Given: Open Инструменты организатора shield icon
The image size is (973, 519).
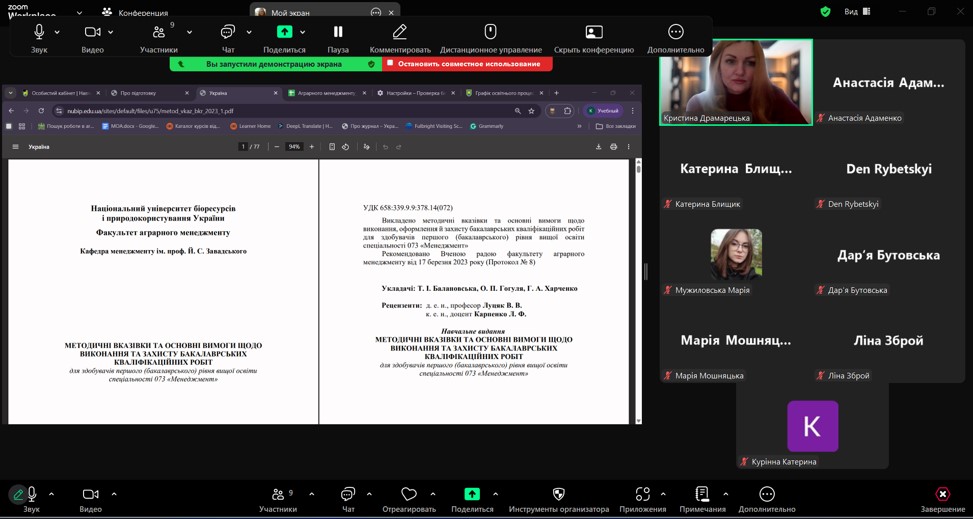Looking at the screenshot, I should pos(558,495).
